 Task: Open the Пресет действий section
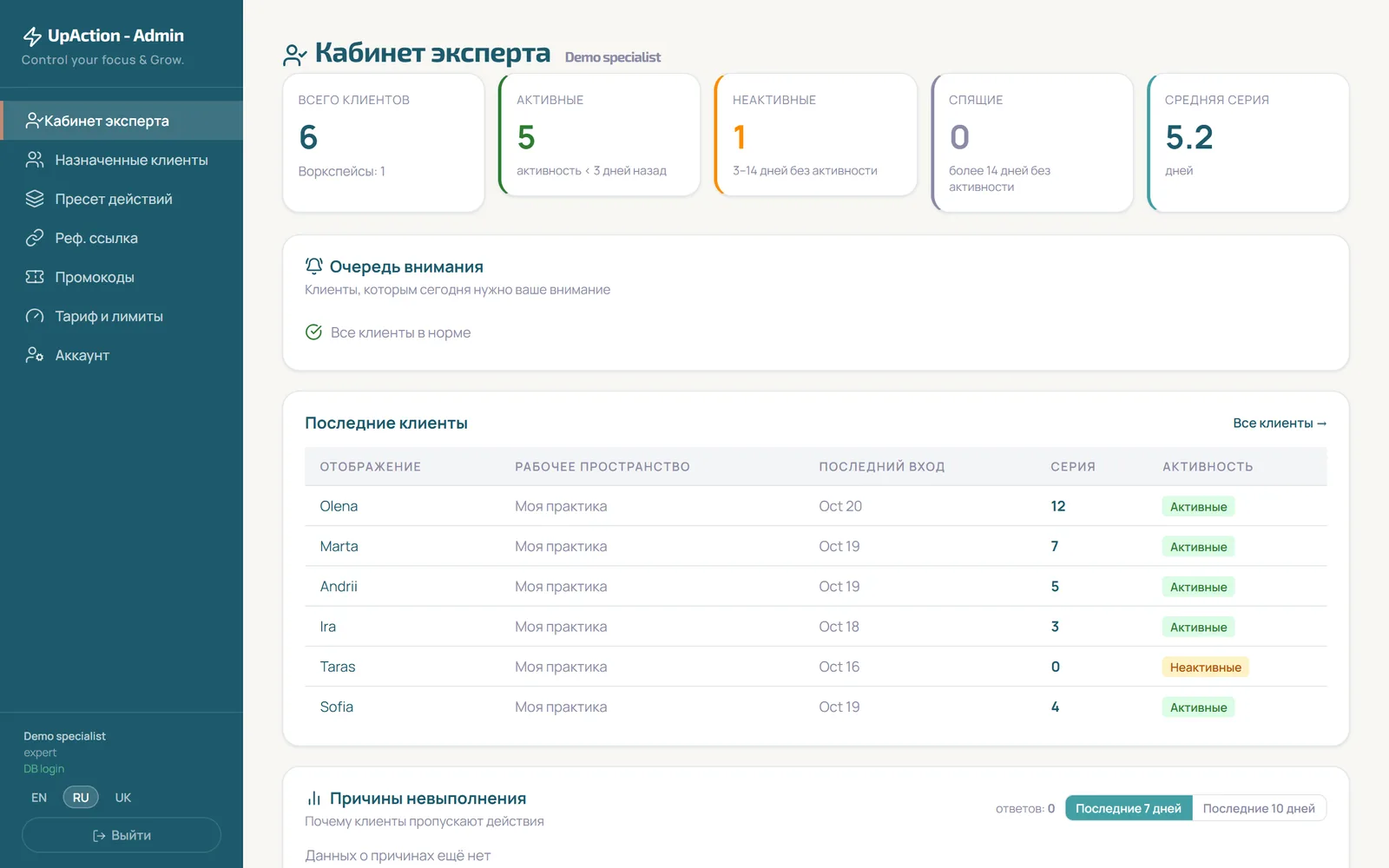tap(122, 199)
